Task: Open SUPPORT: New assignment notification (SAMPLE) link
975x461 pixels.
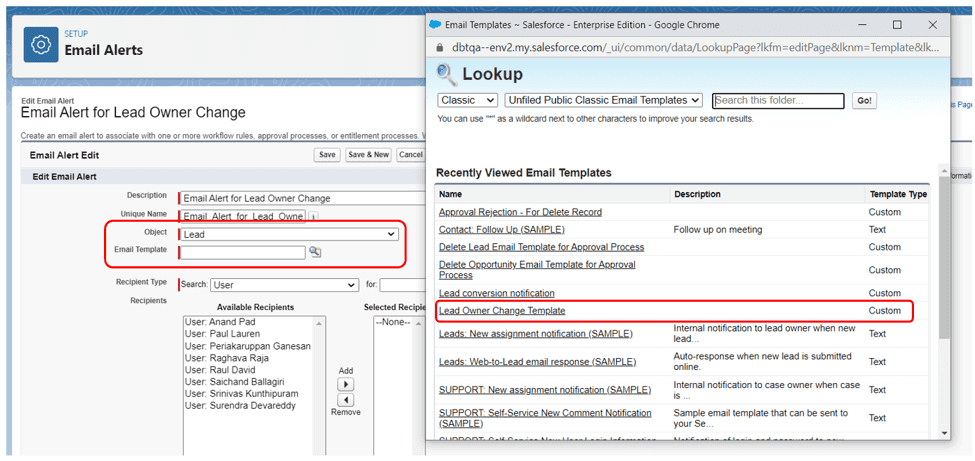Action: tap(545, 390)
